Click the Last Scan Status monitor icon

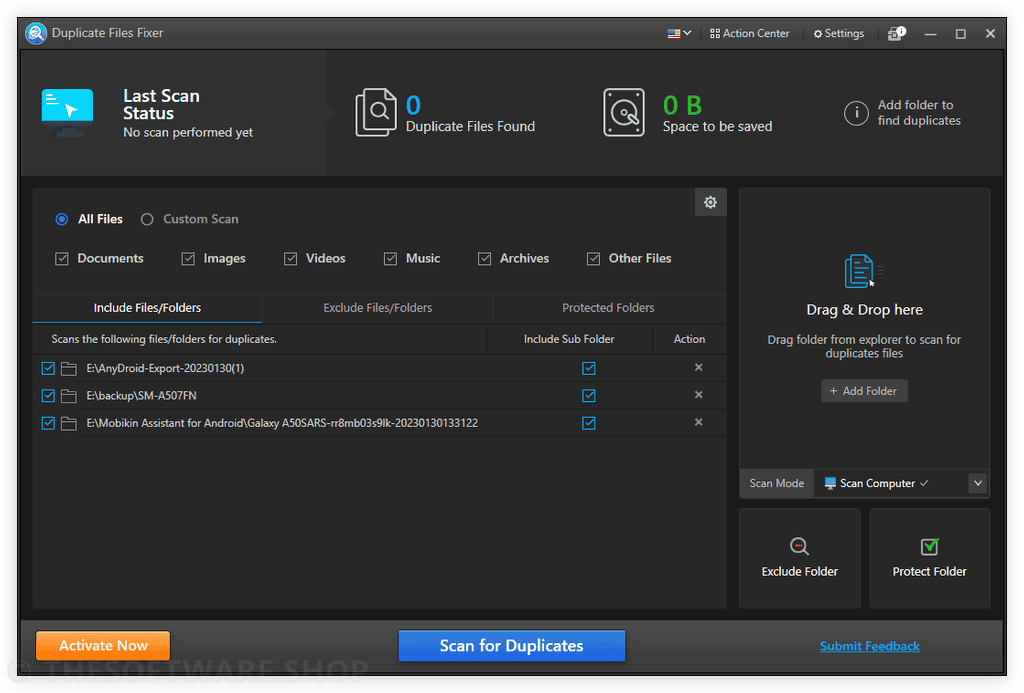click(x=67, y=112)
